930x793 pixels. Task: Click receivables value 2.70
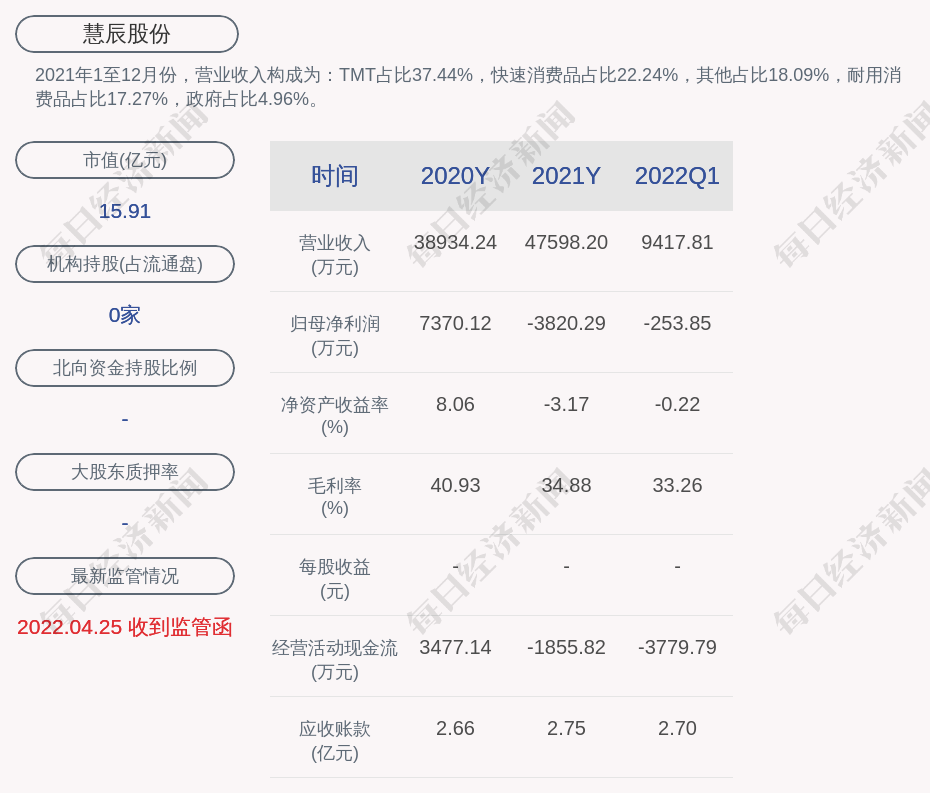pos(677,728)
